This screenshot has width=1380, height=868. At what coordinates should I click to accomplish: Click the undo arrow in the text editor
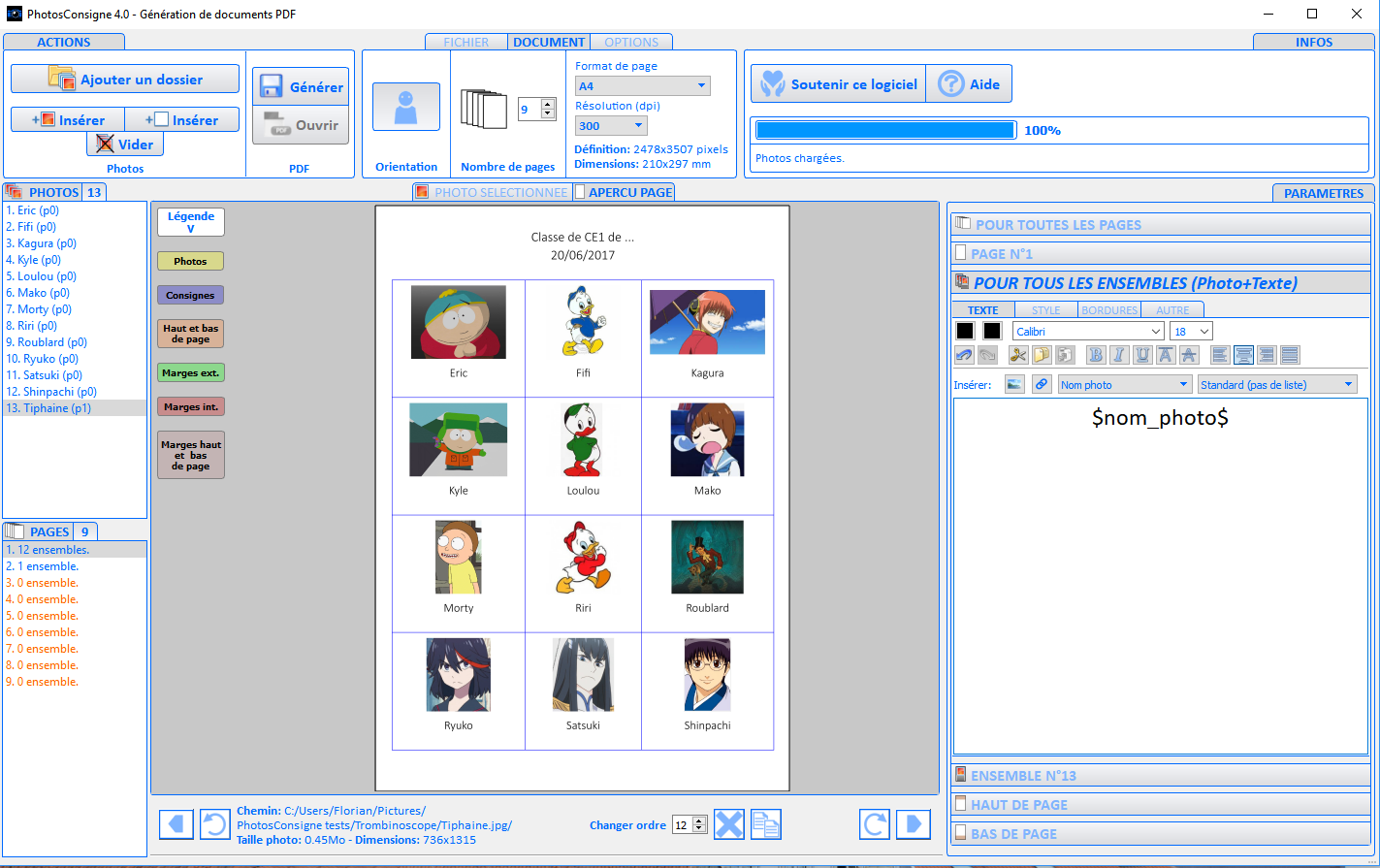click(964, 355)
